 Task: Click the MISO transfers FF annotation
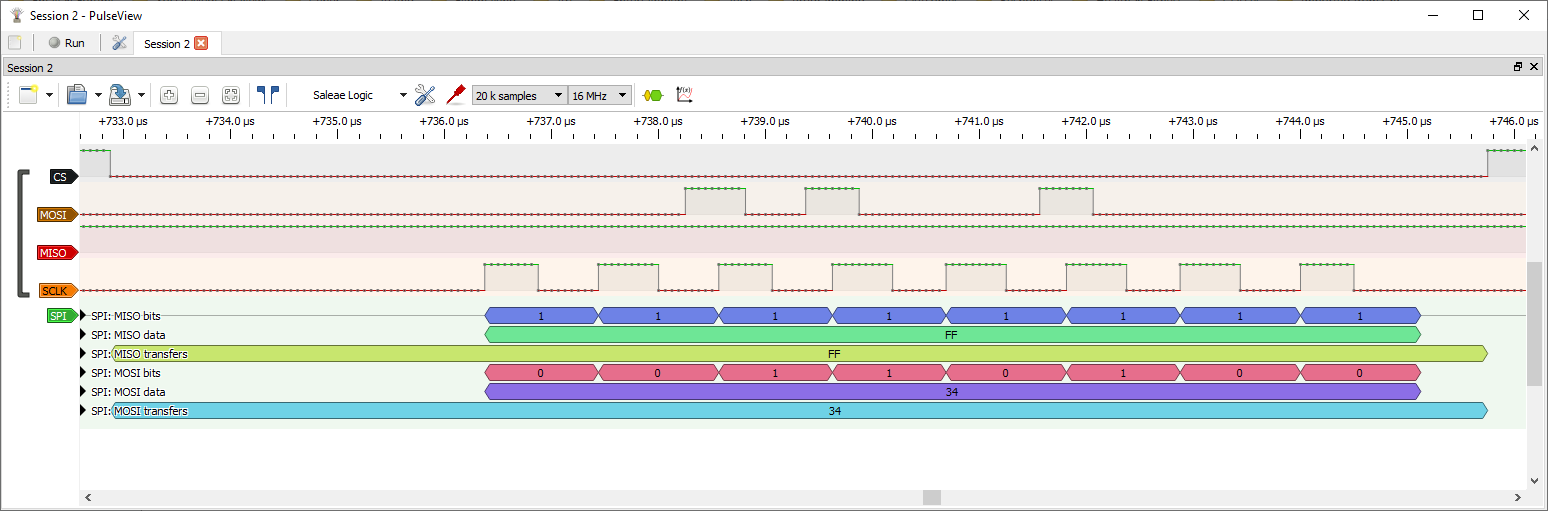pyautogui.click(x=800, y=354)
